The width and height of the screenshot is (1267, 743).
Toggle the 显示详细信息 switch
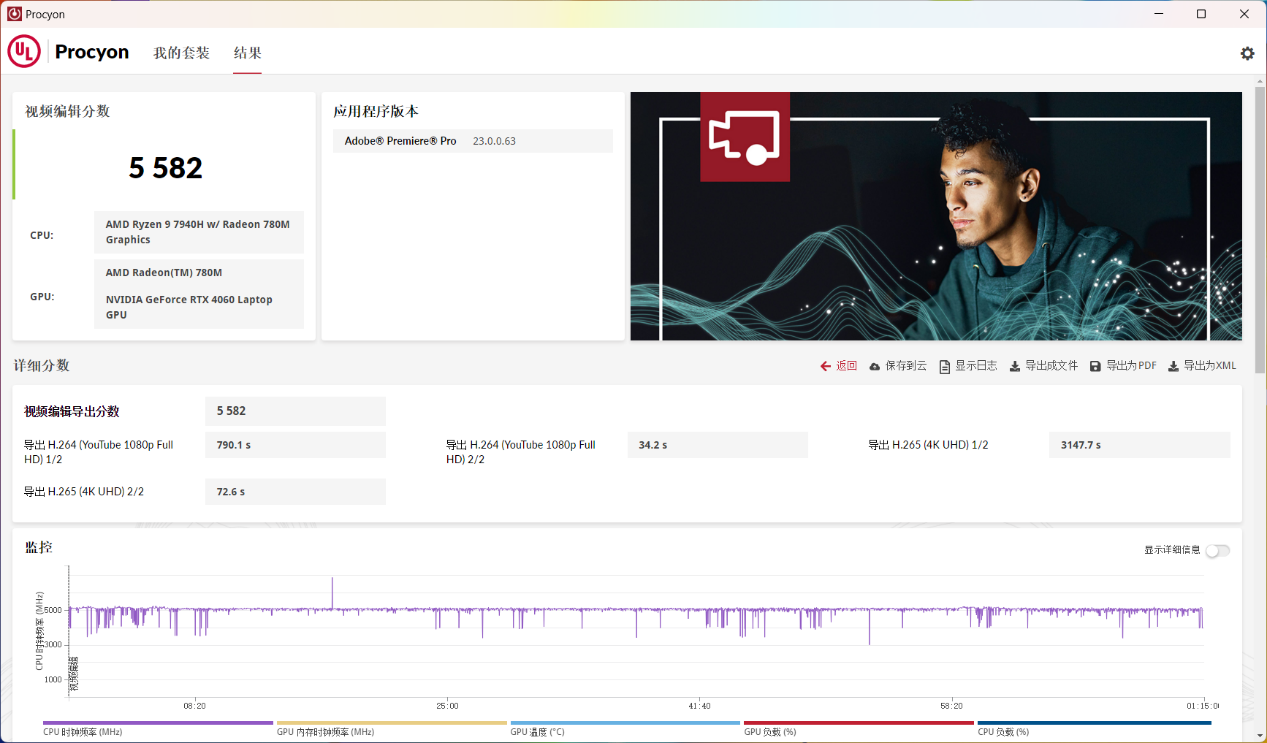(1217, 550)
